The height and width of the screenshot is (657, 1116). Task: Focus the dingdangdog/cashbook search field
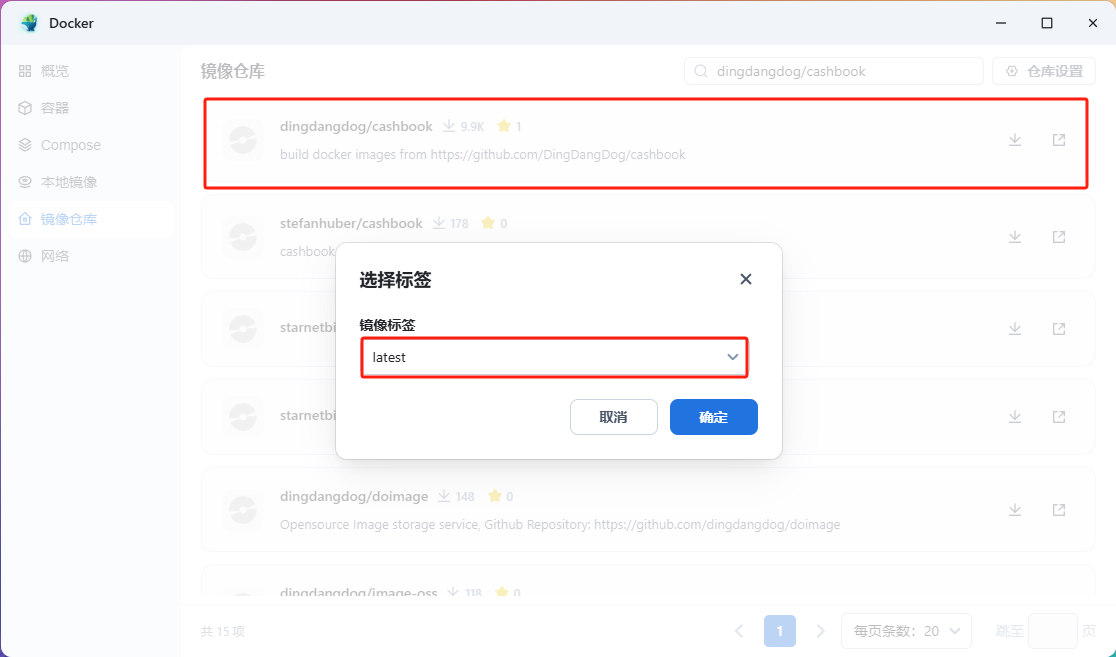click(x=833, y=71)
